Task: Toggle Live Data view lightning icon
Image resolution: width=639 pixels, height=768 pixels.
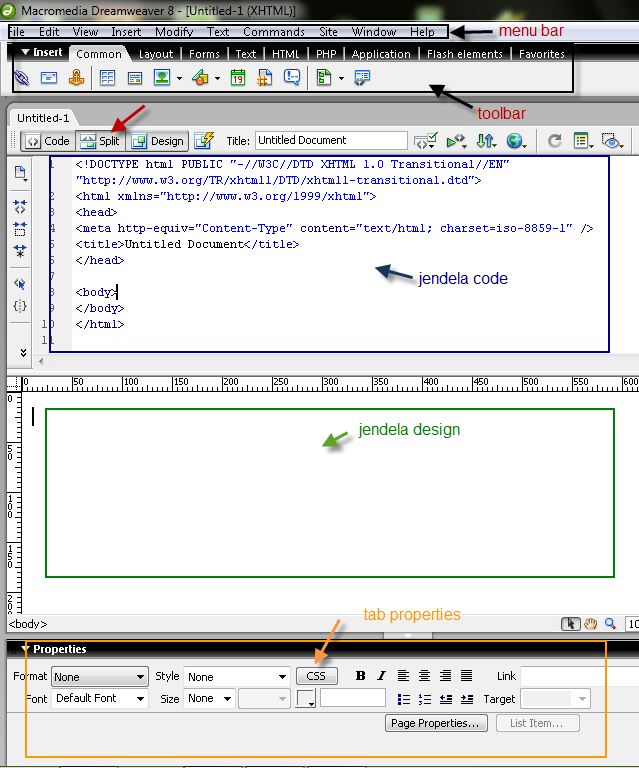Action: 204,141
